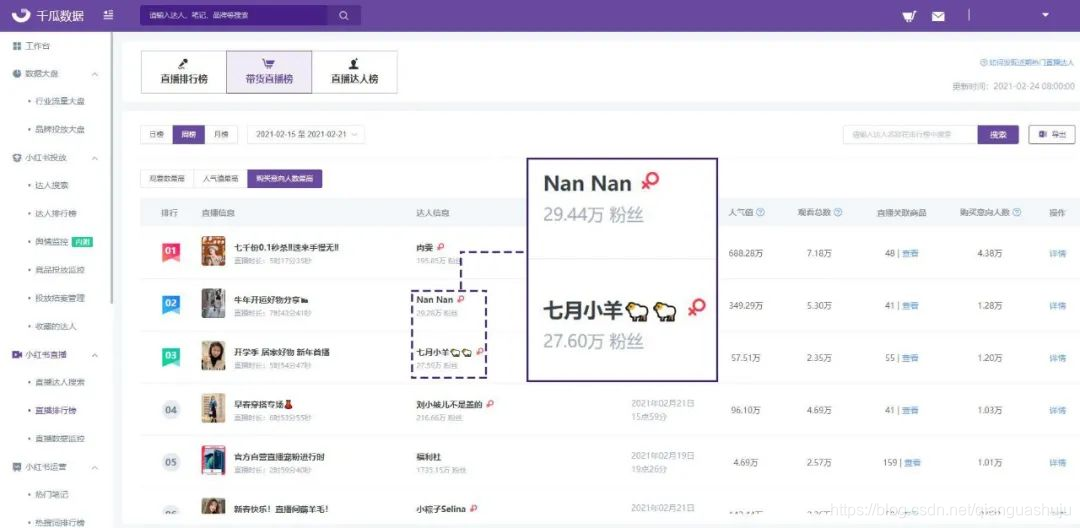Open 详情 for the rank 01 row
Viewport: 1080px width, 528px height.
[1057, 253]
